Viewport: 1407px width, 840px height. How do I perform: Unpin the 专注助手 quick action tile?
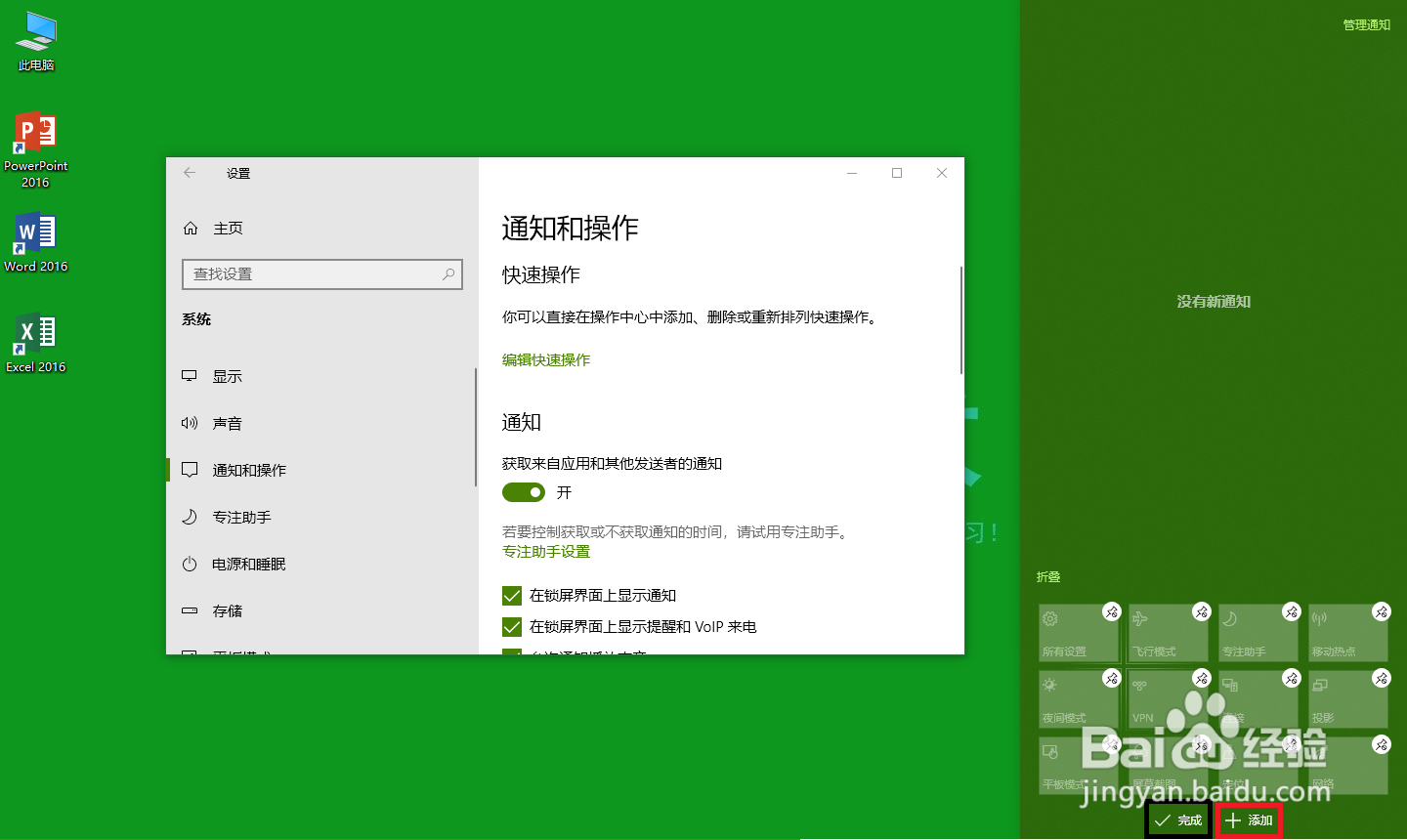(1292, 611)
